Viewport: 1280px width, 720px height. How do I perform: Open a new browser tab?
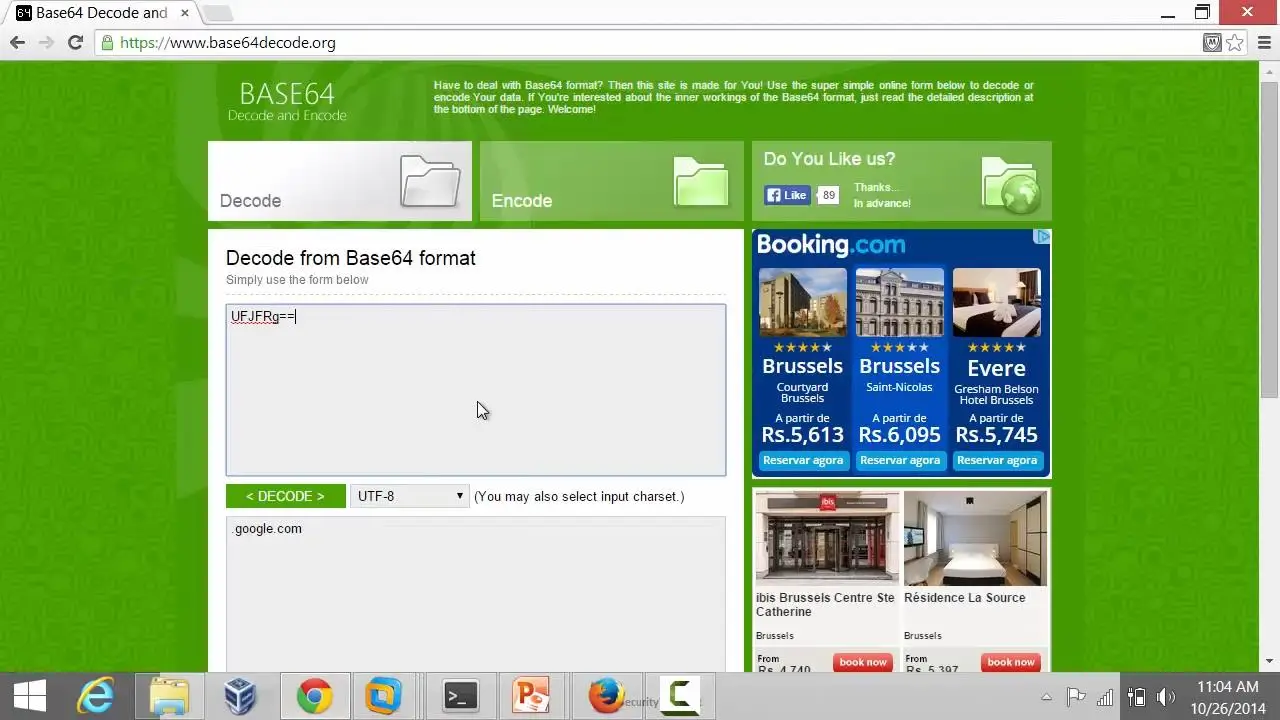[x=217, y=13]
